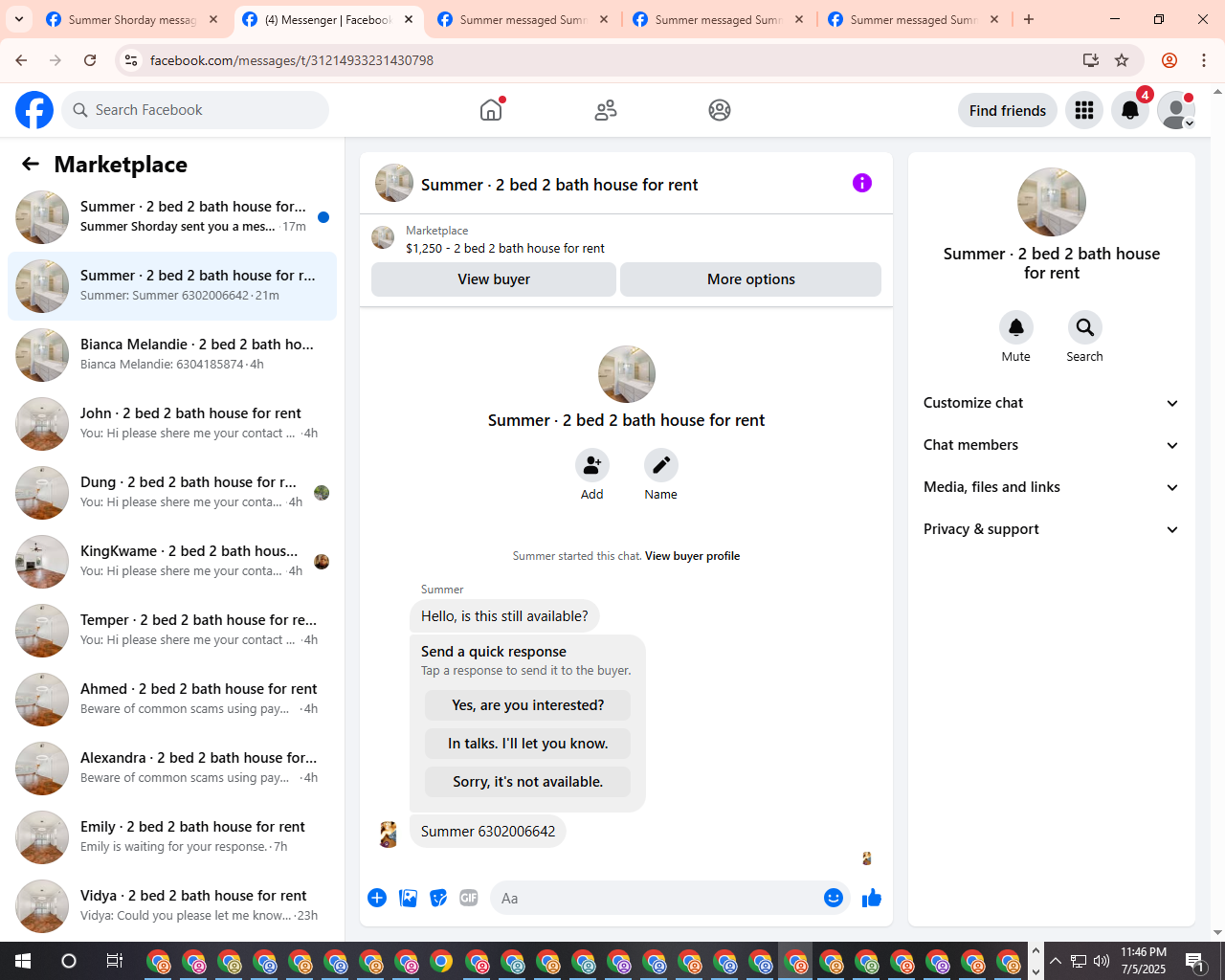The image size is (1225, 980).
Task: Open the View buyer profile link
Action: tap(692, 556)
